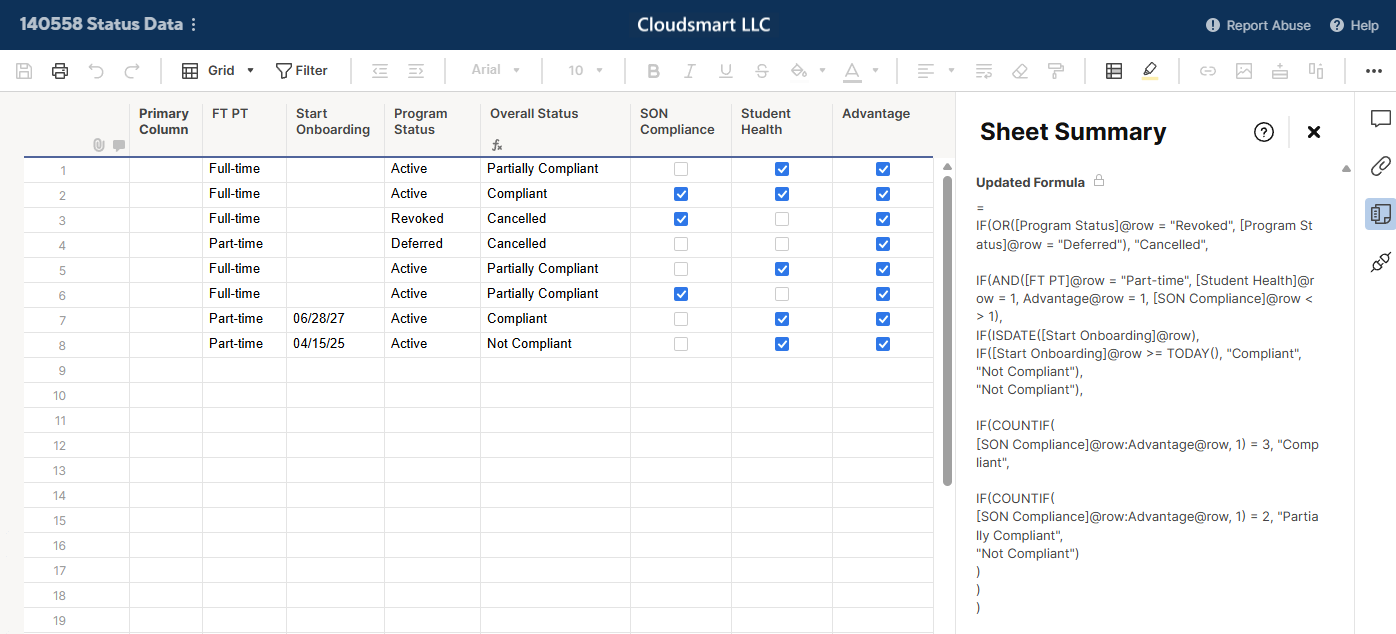The image size is (1396, 634).
Task: Click the cell with date 06/28/27
Action: (335, 319)
